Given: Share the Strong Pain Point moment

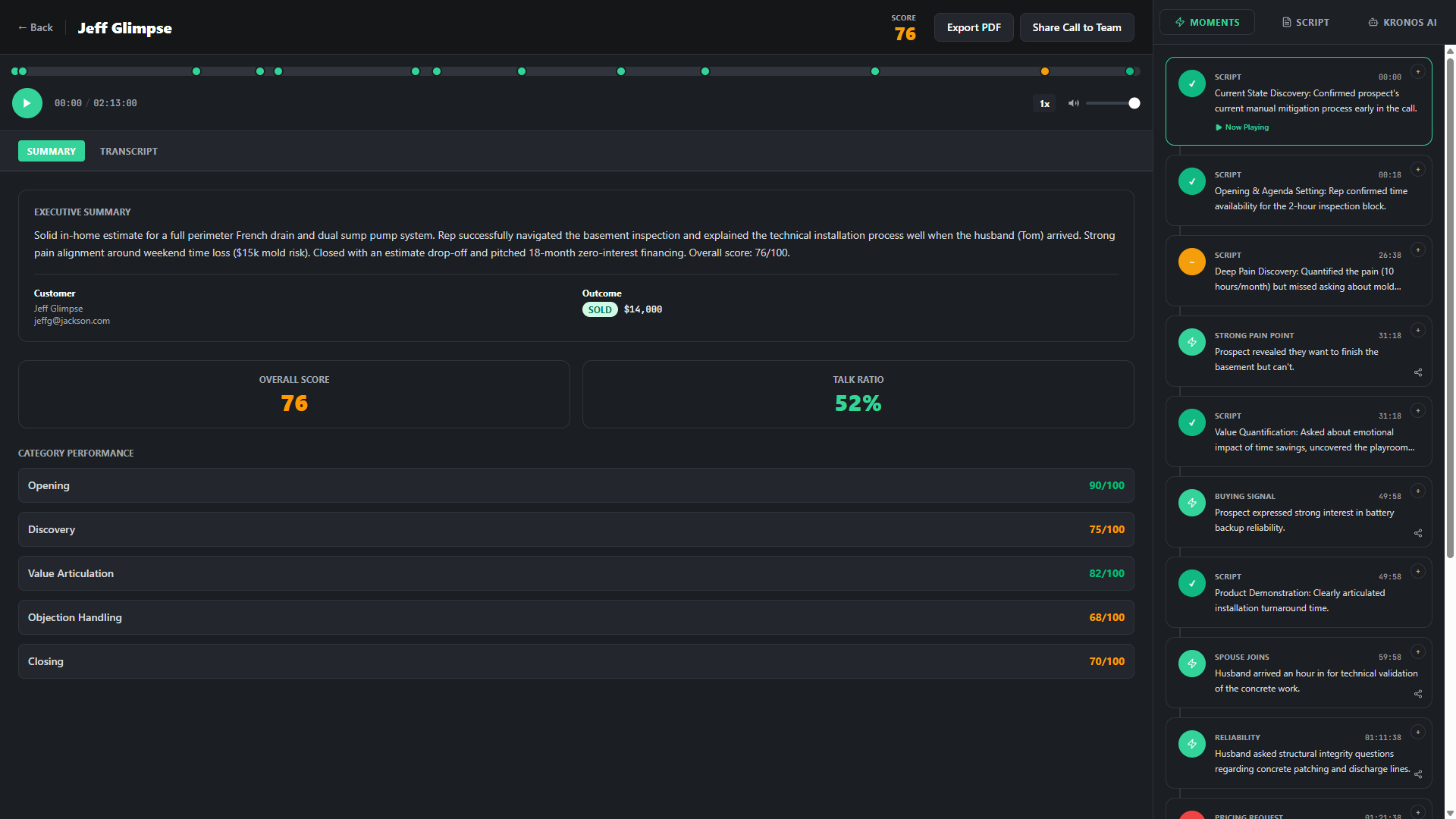Looking at the screenshot, I should coord(1417,372).
